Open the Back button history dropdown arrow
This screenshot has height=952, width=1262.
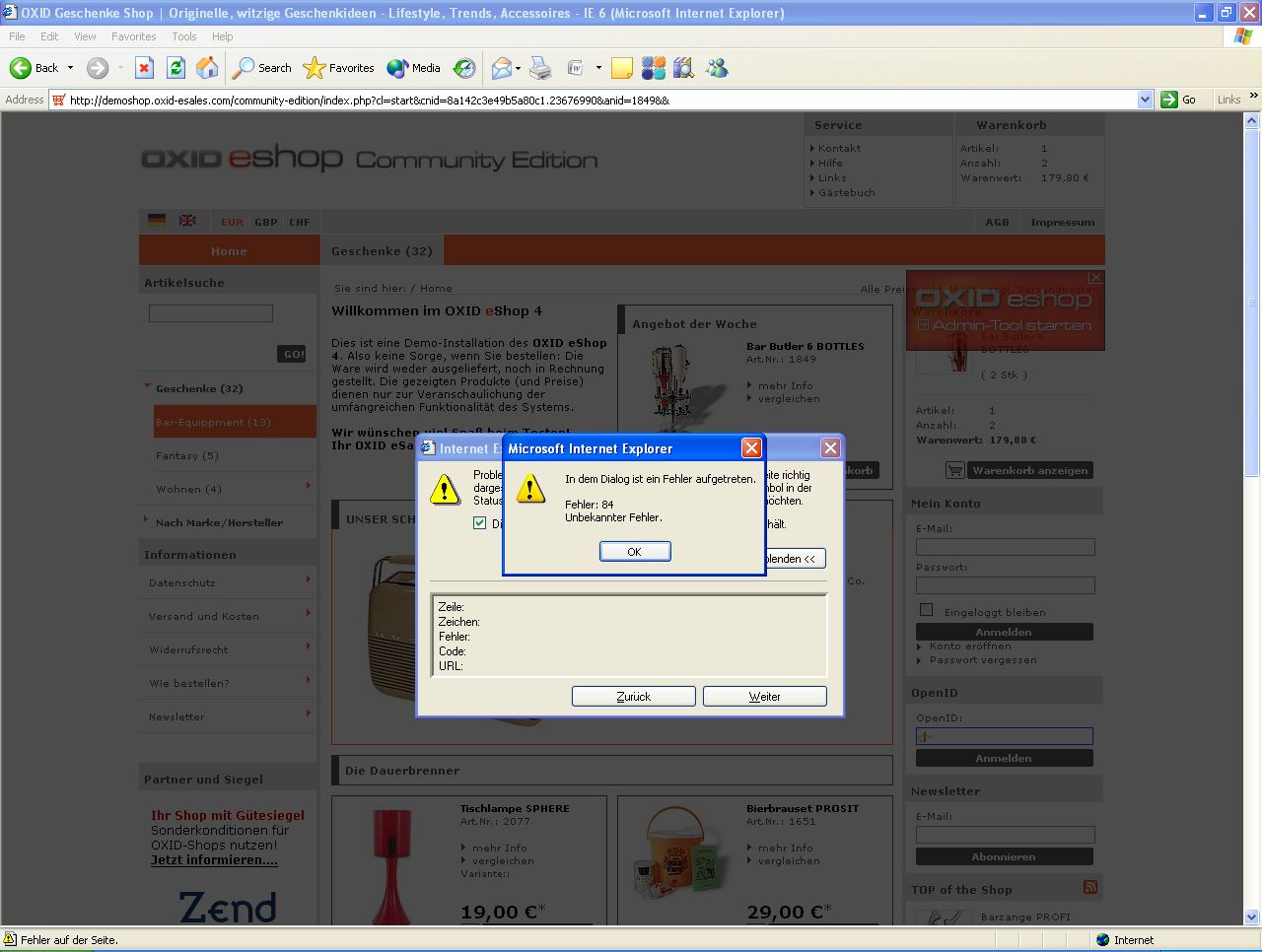pos(70,68)
